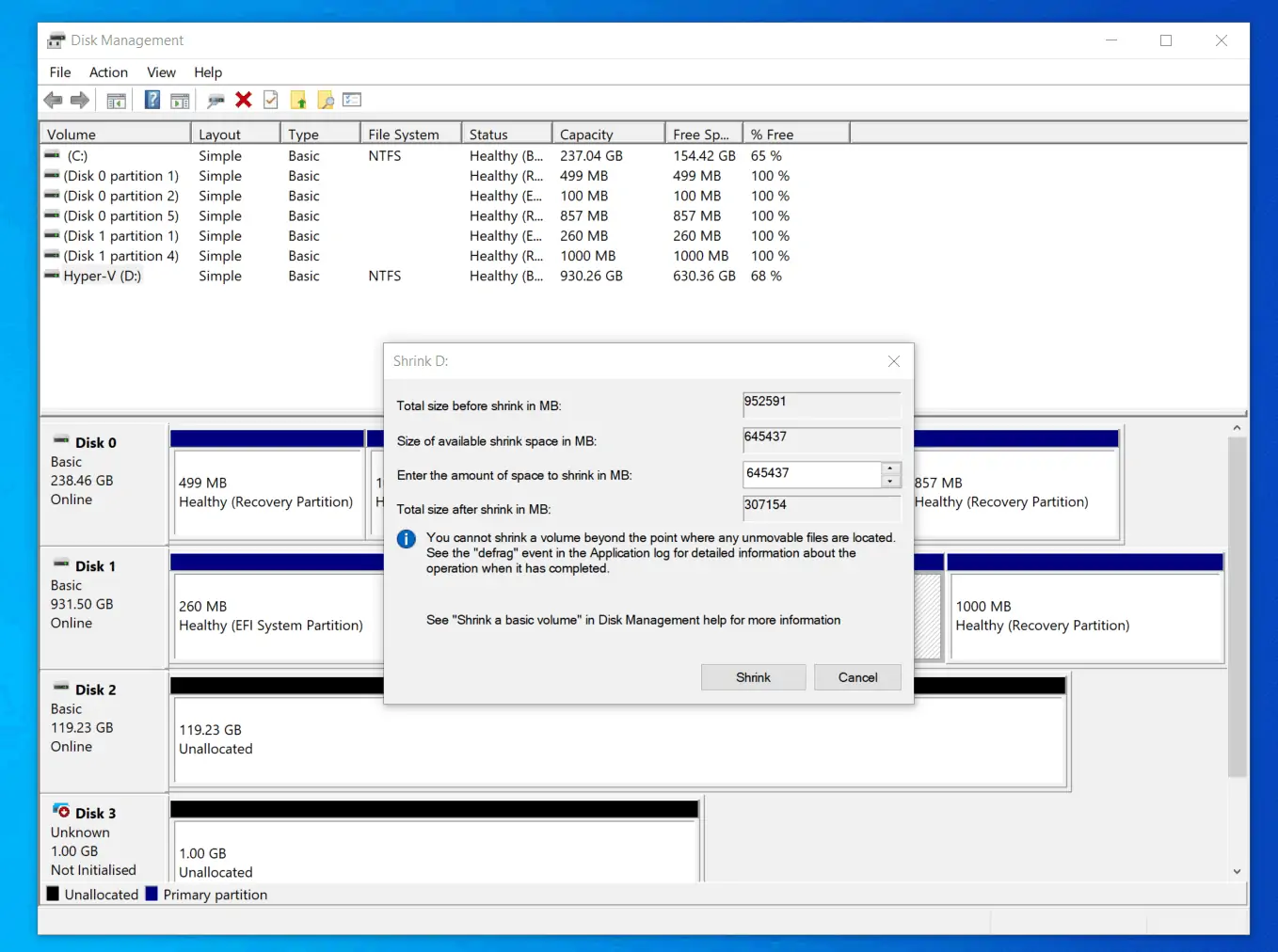Open the File menu

[x=60, y=72]
